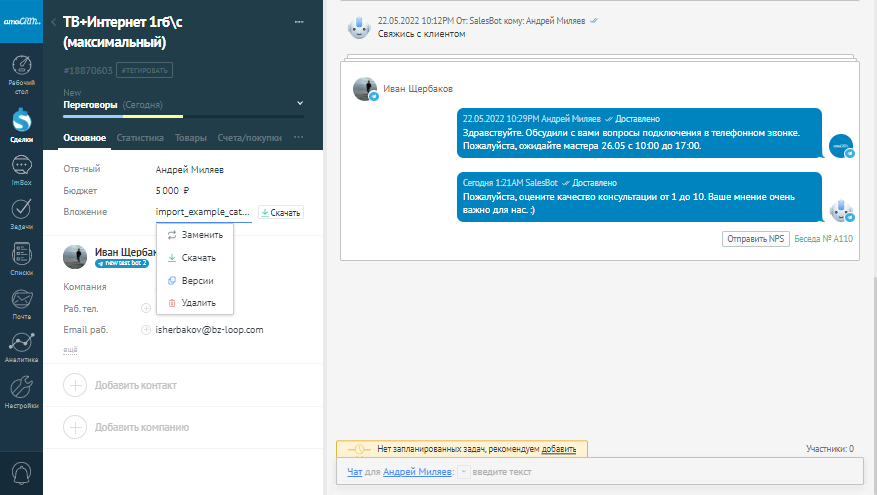
Task: Open the three-dots menu beside deal title
Action: tap(298, 22)
